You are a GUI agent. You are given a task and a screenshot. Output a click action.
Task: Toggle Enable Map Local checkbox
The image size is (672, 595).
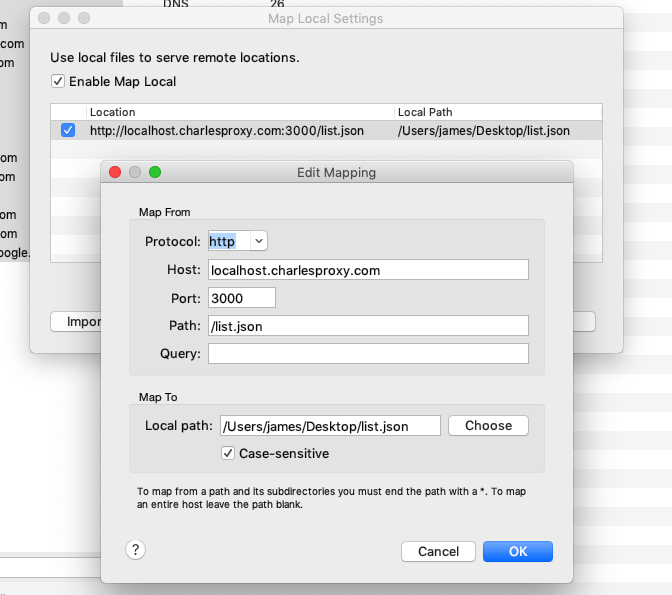pos(58,81)
